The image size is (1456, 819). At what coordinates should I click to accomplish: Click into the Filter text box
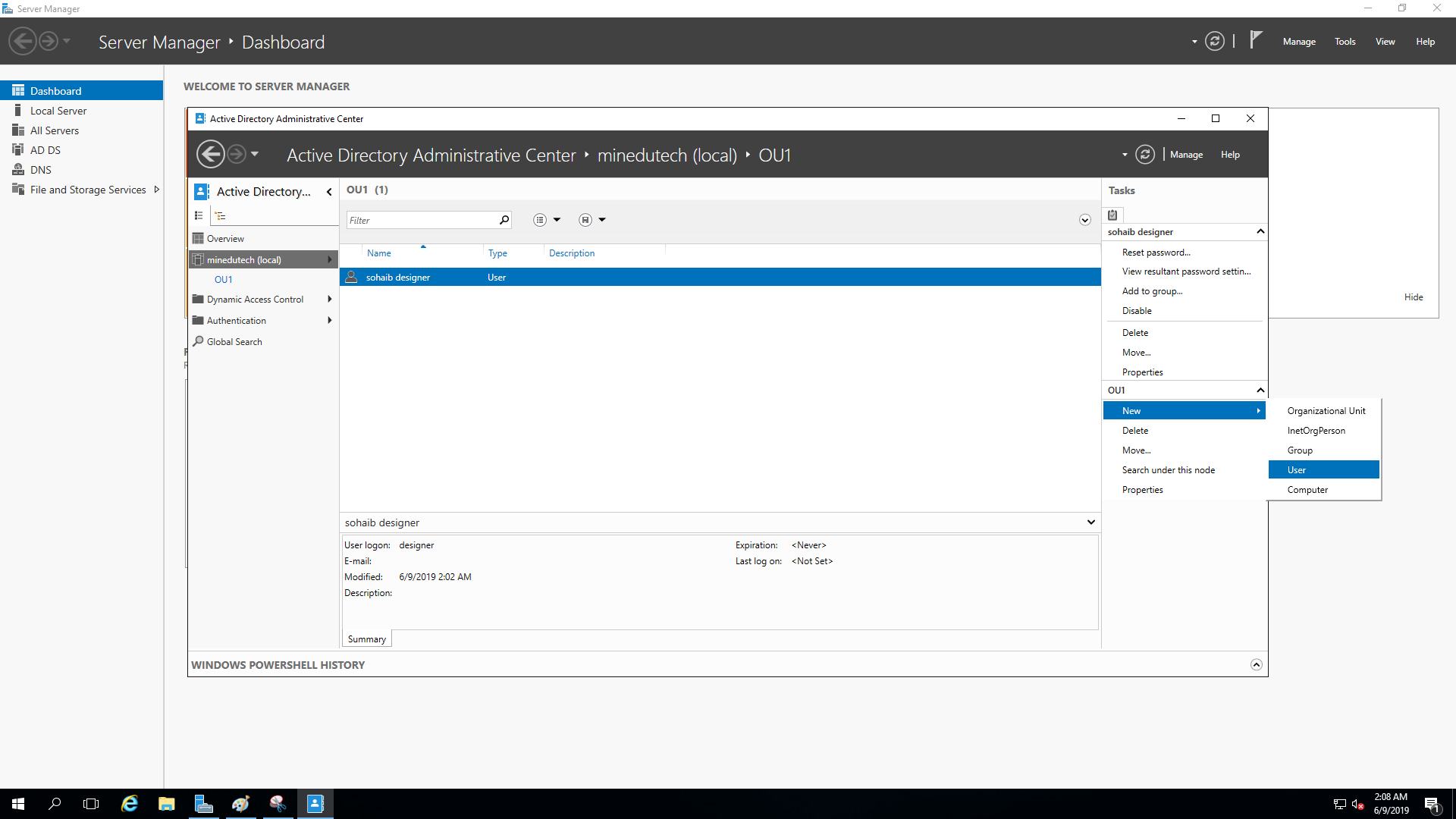(x=421, y=220)
